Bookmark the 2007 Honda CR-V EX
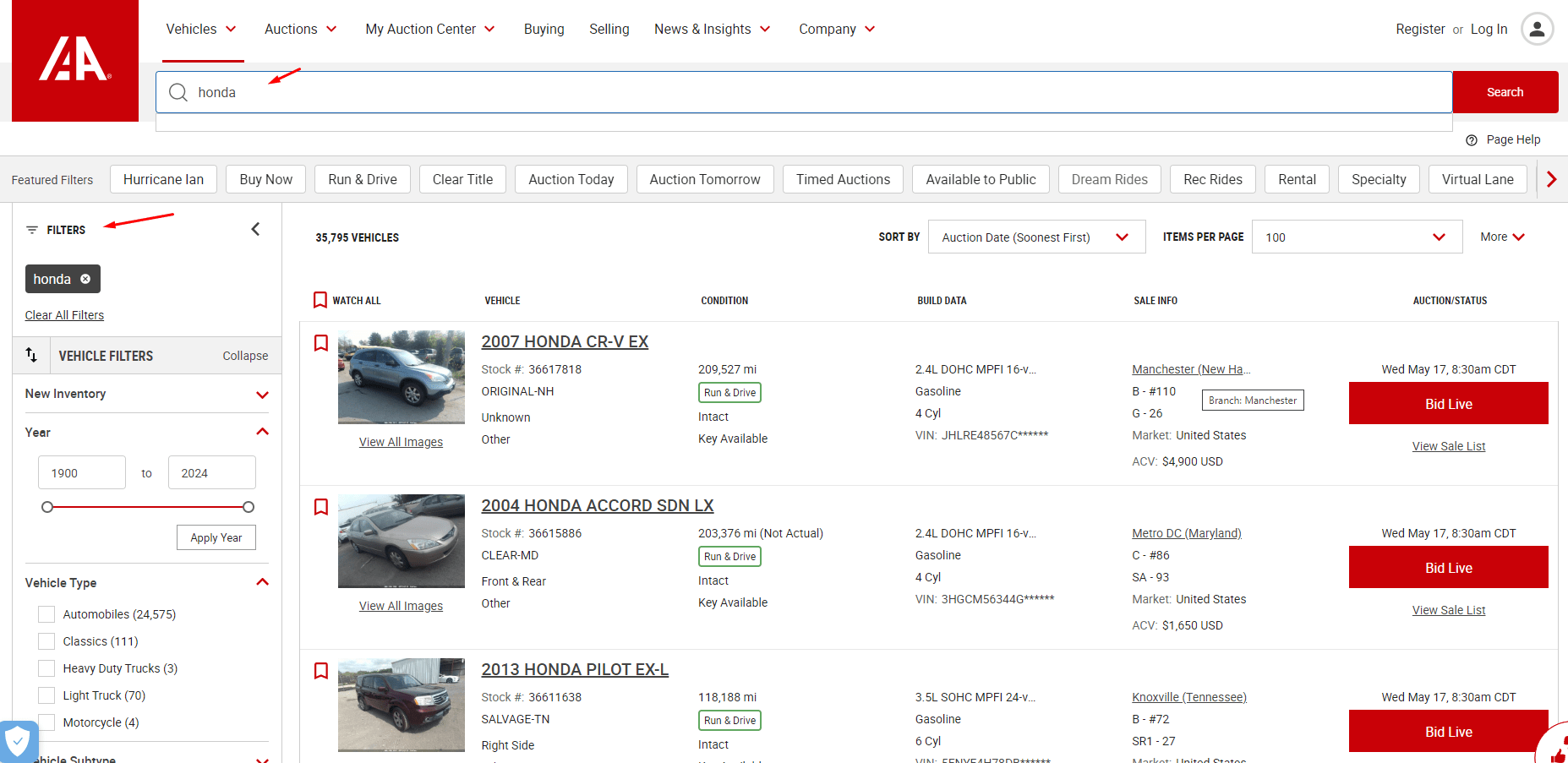This screenshot has height=763, width=1568. [x=321, y=343]
